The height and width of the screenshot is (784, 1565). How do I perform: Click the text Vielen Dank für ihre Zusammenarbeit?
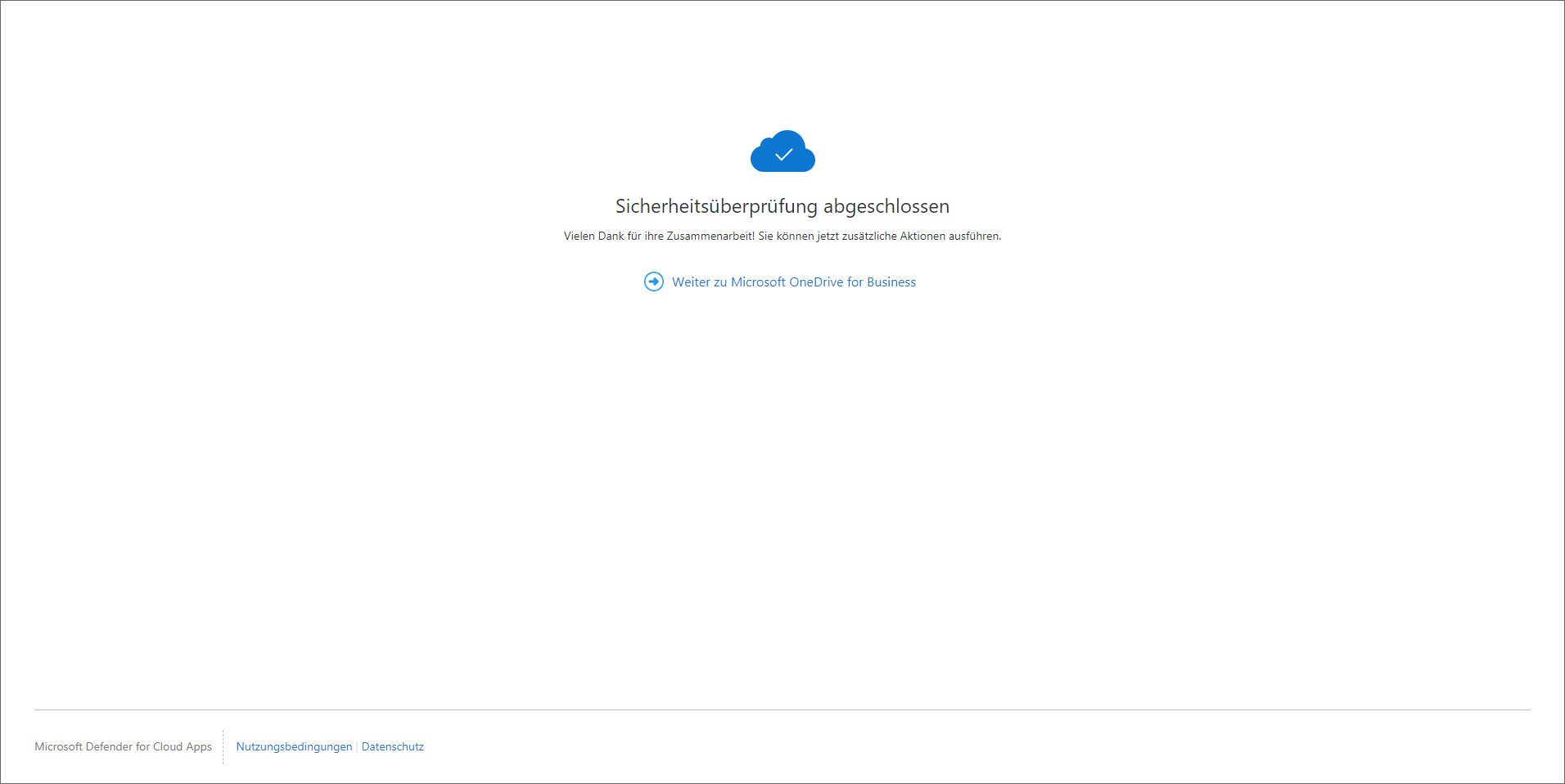(x=659, y=237)
